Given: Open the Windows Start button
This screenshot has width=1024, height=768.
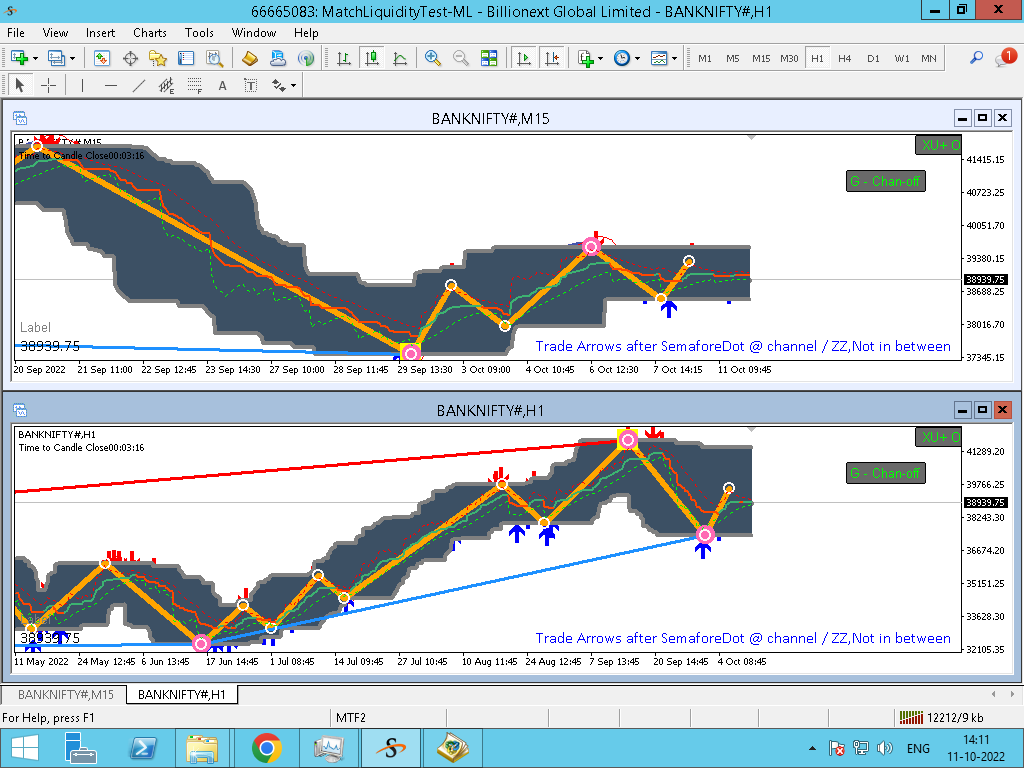Looking at the screenshot, I should point(25,748).
